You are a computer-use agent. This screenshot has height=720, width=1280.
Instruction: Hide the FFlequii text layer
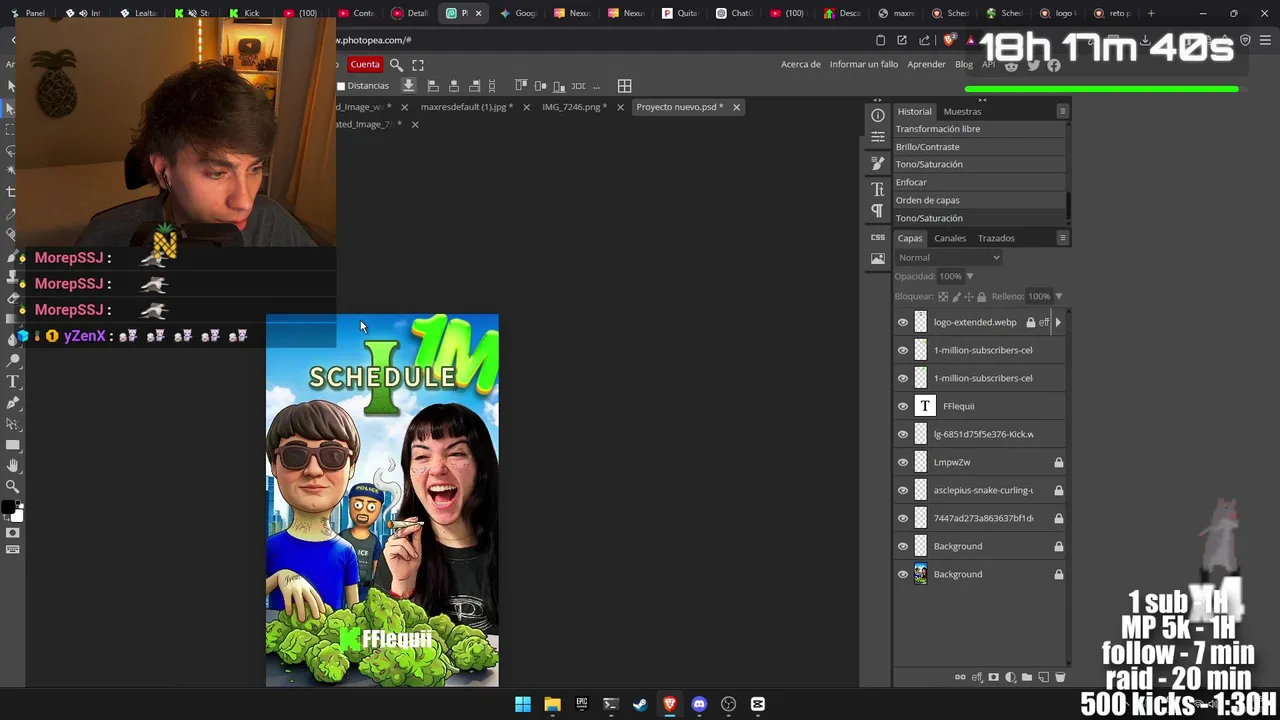click(903, 406)
